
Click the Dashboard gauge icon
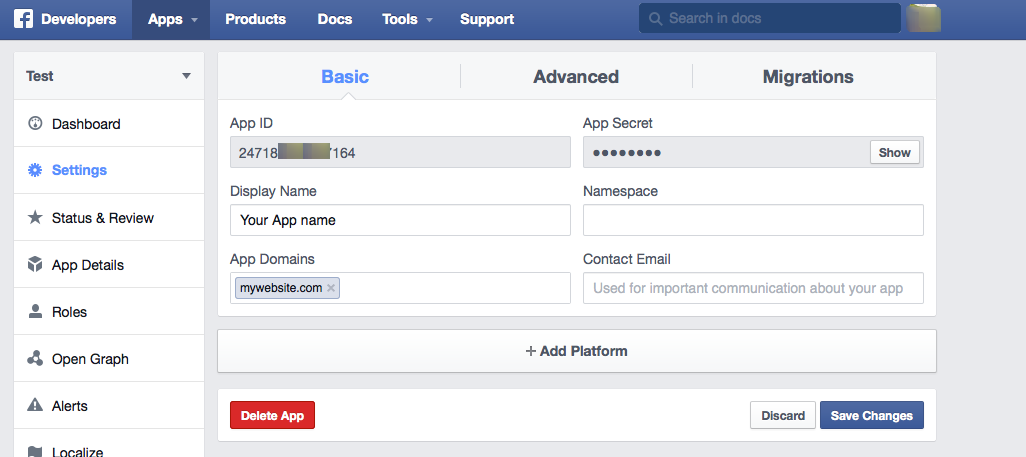(x=35, y=123)
